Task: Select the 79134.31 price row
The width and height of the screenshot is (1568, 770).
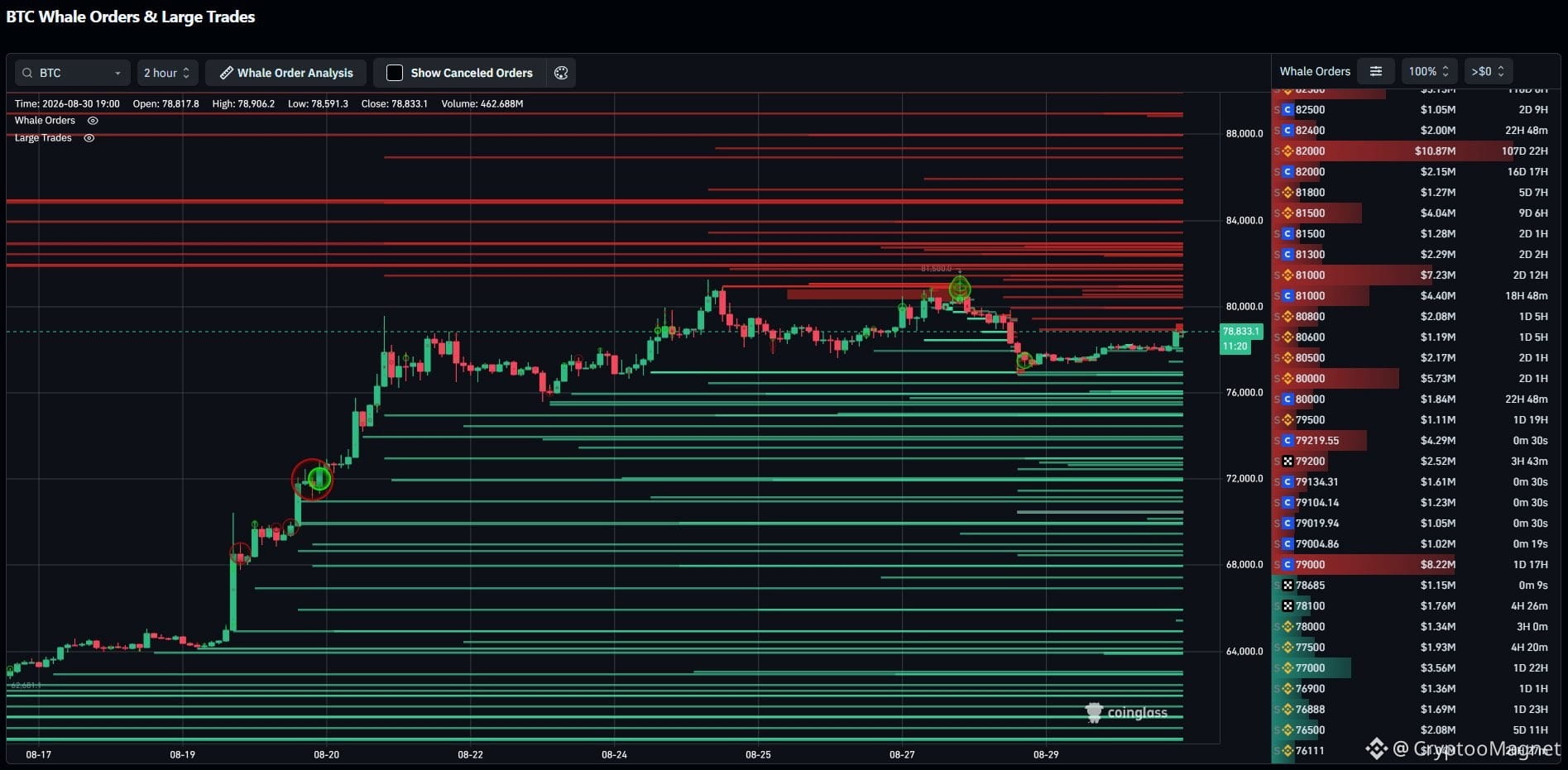Action: point(1416,482)
